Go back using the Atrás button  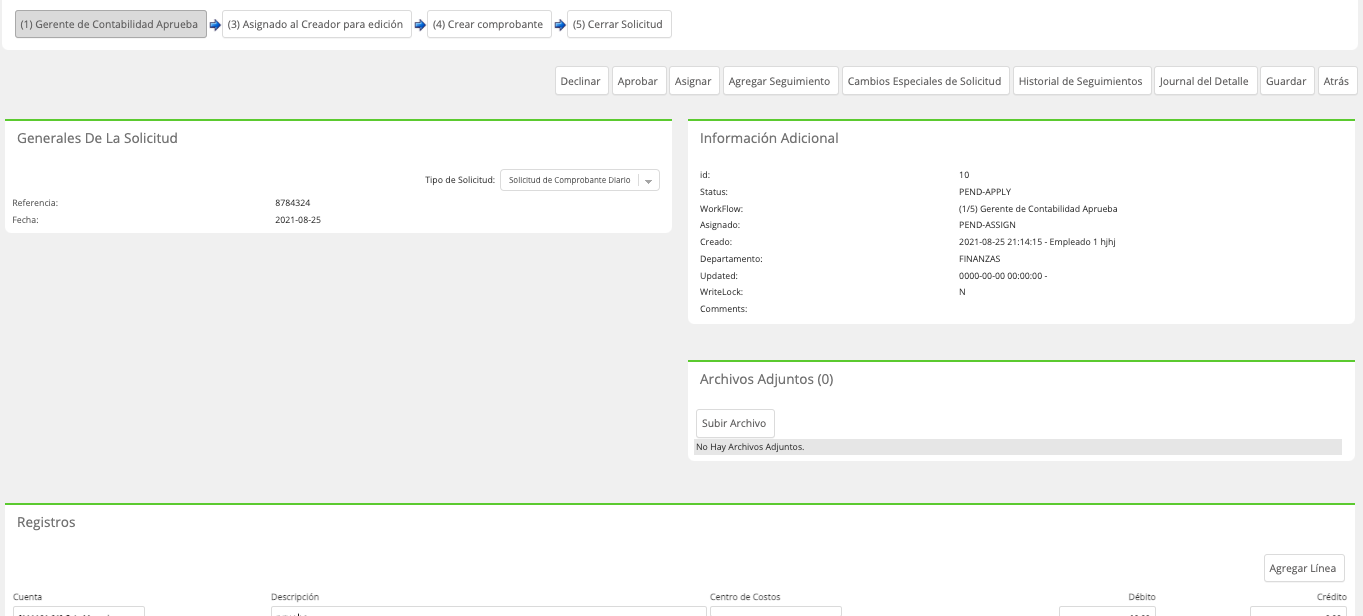[1337, 81]
